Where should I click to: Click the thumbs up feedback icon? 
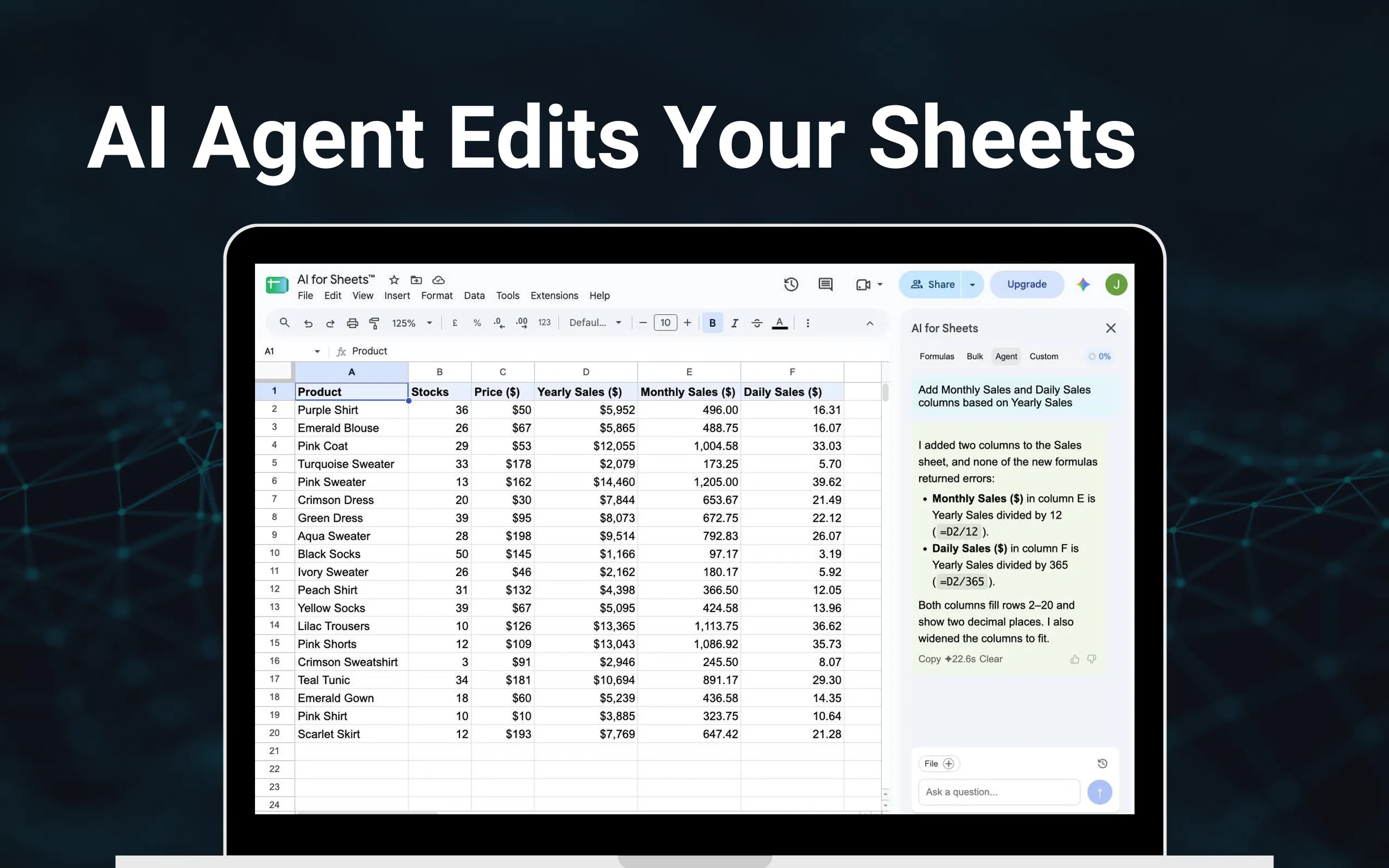pyautogui.click(x=1074, y=659)
